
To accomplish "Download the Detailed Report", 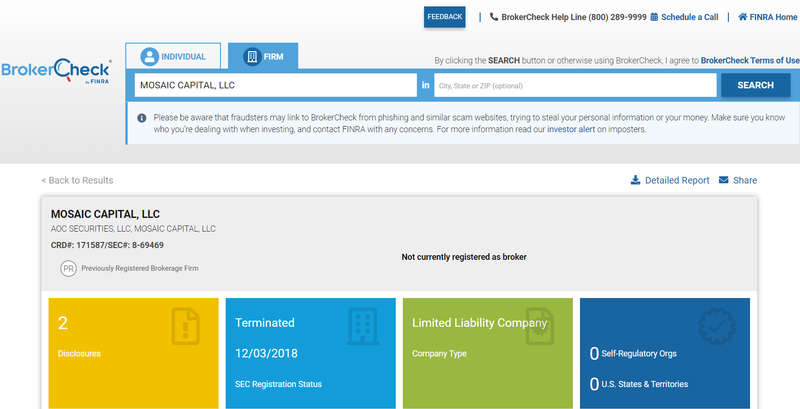I will click(x=670, y=180).
